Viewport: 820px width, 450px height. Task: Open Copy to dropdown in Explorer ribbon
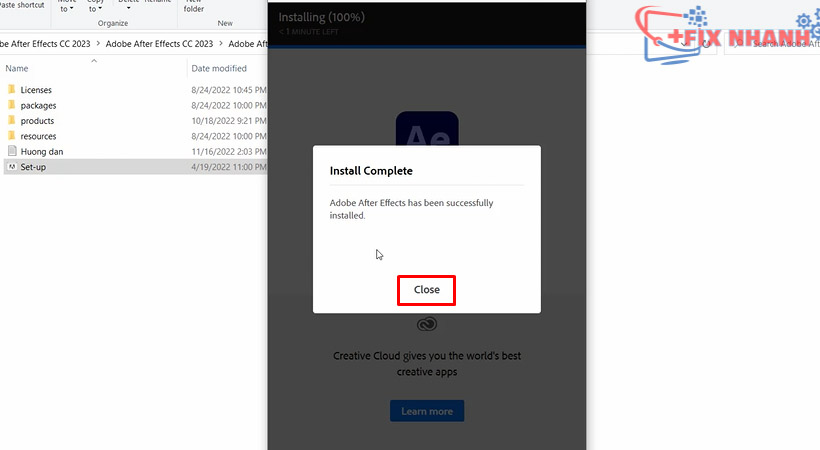[x=95, y=6]
